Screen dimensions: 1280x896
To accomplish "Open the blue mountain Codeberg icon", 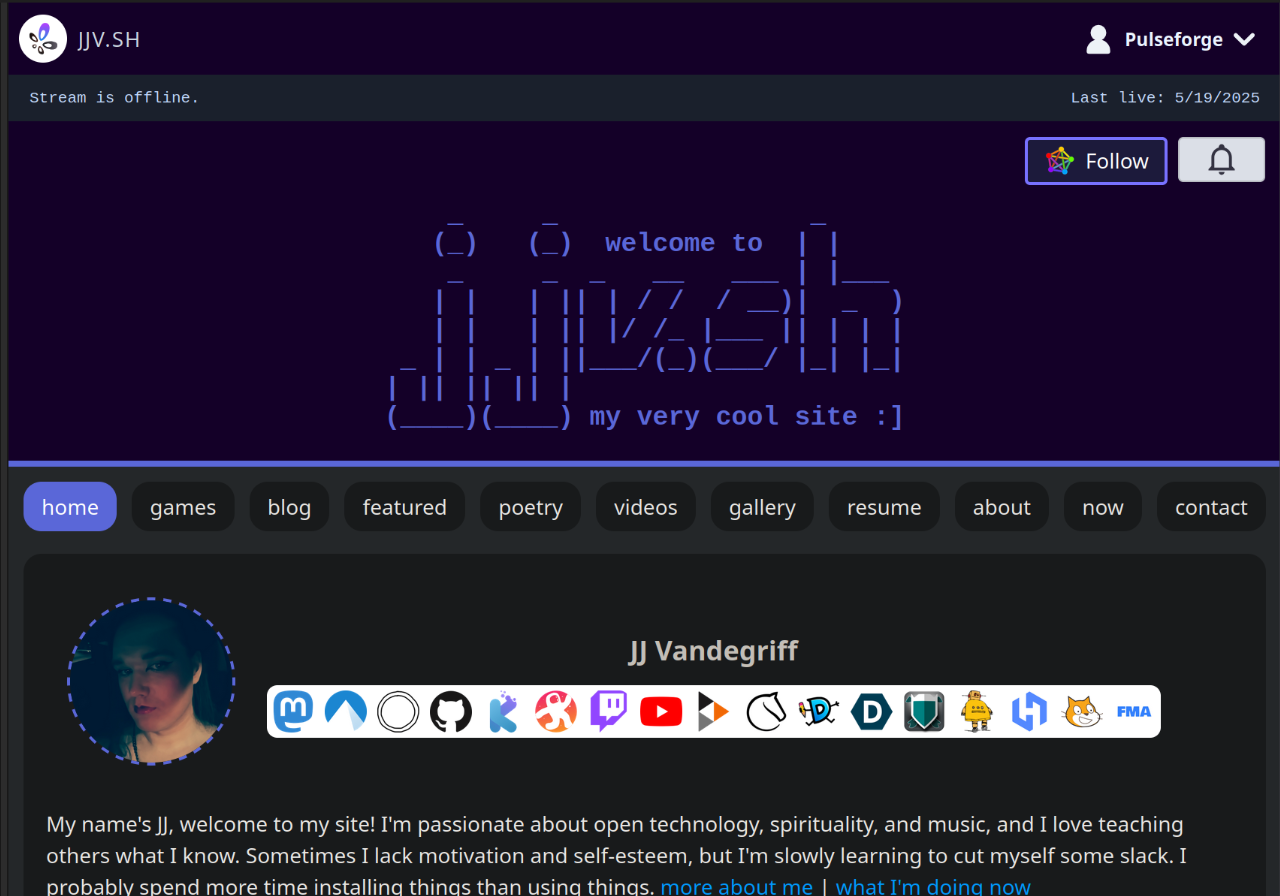I will [x=346, y=711].
